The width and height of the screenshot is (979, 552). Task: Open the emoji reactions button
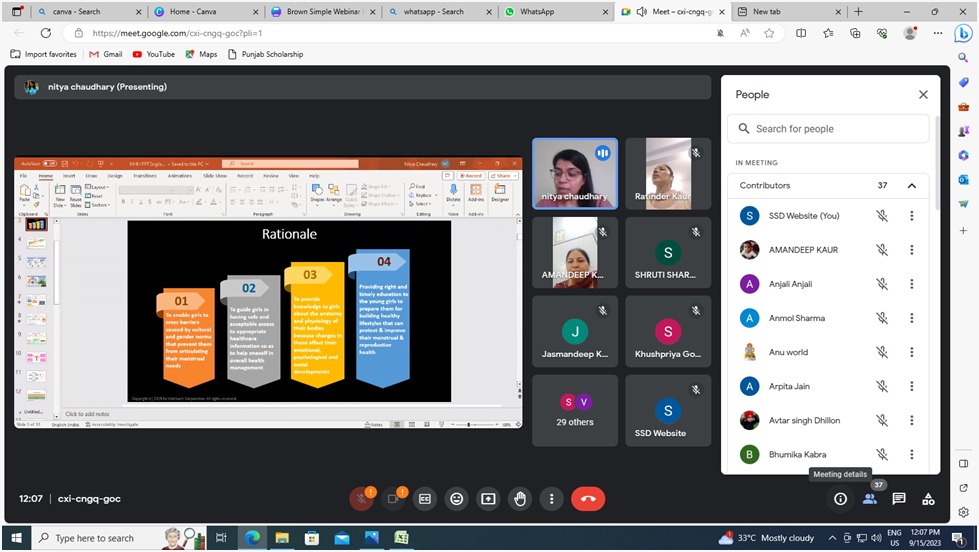[457, 498]
